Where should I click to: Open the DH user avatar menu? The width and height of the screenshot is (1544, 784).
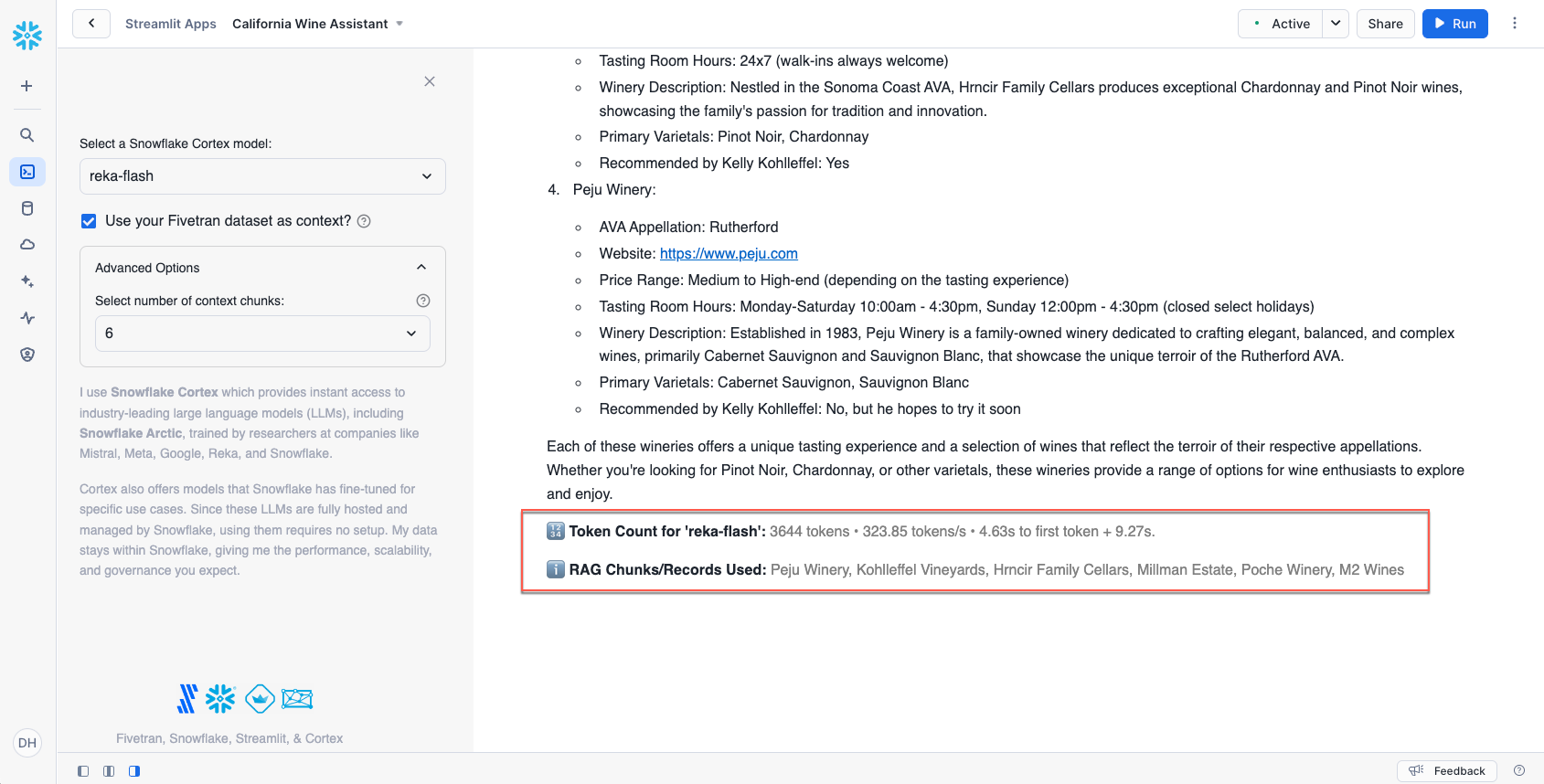click(27, 743)
